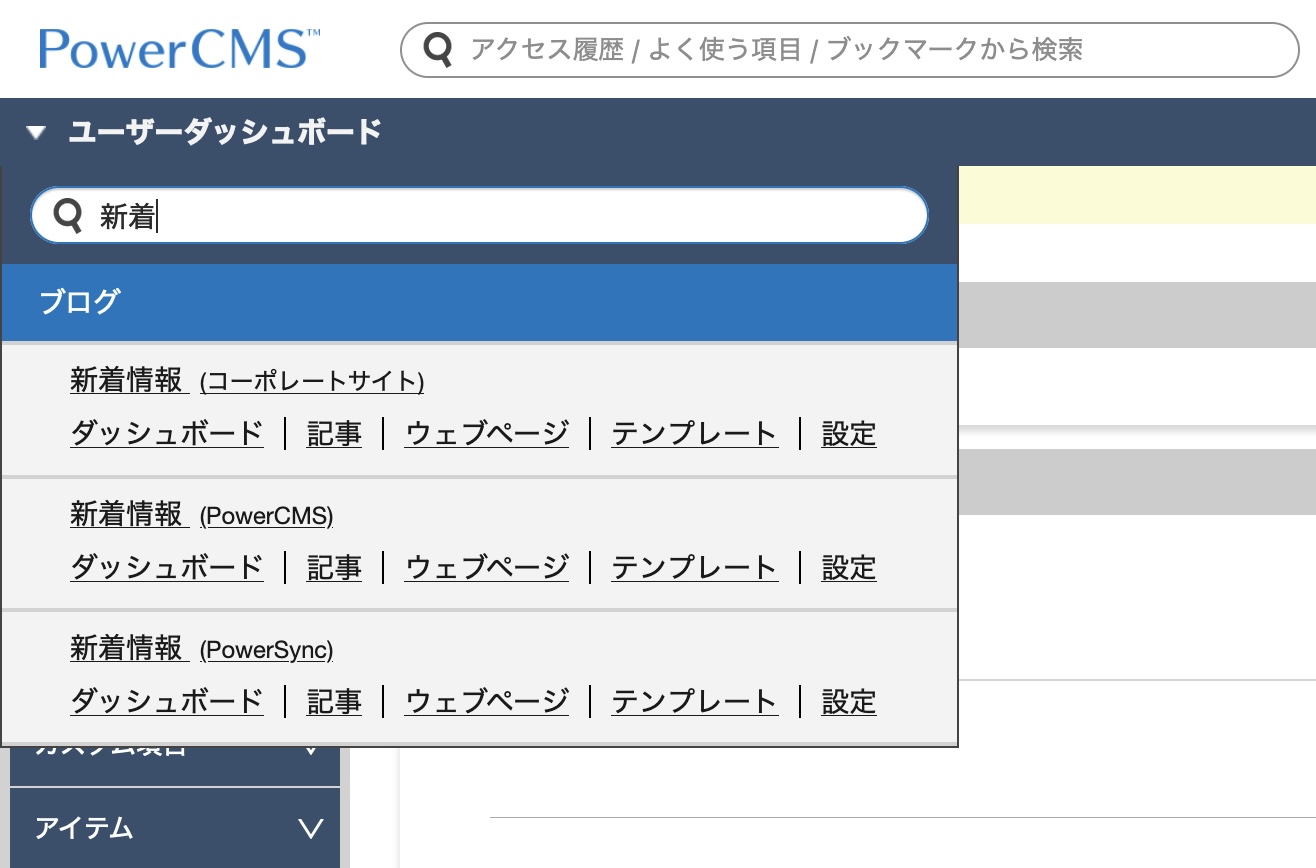1316x868 pixels.
Task: Select the アイテム sidebar menu
Action: click(175, 828)
